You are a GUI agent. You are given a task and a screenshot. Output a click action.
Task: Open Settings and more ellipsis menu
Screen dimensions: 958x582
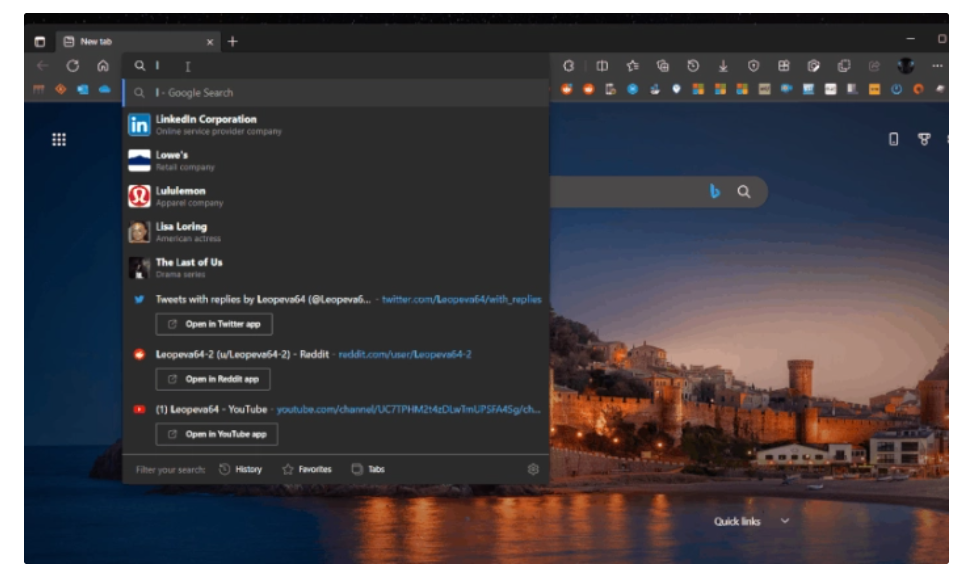937,66
